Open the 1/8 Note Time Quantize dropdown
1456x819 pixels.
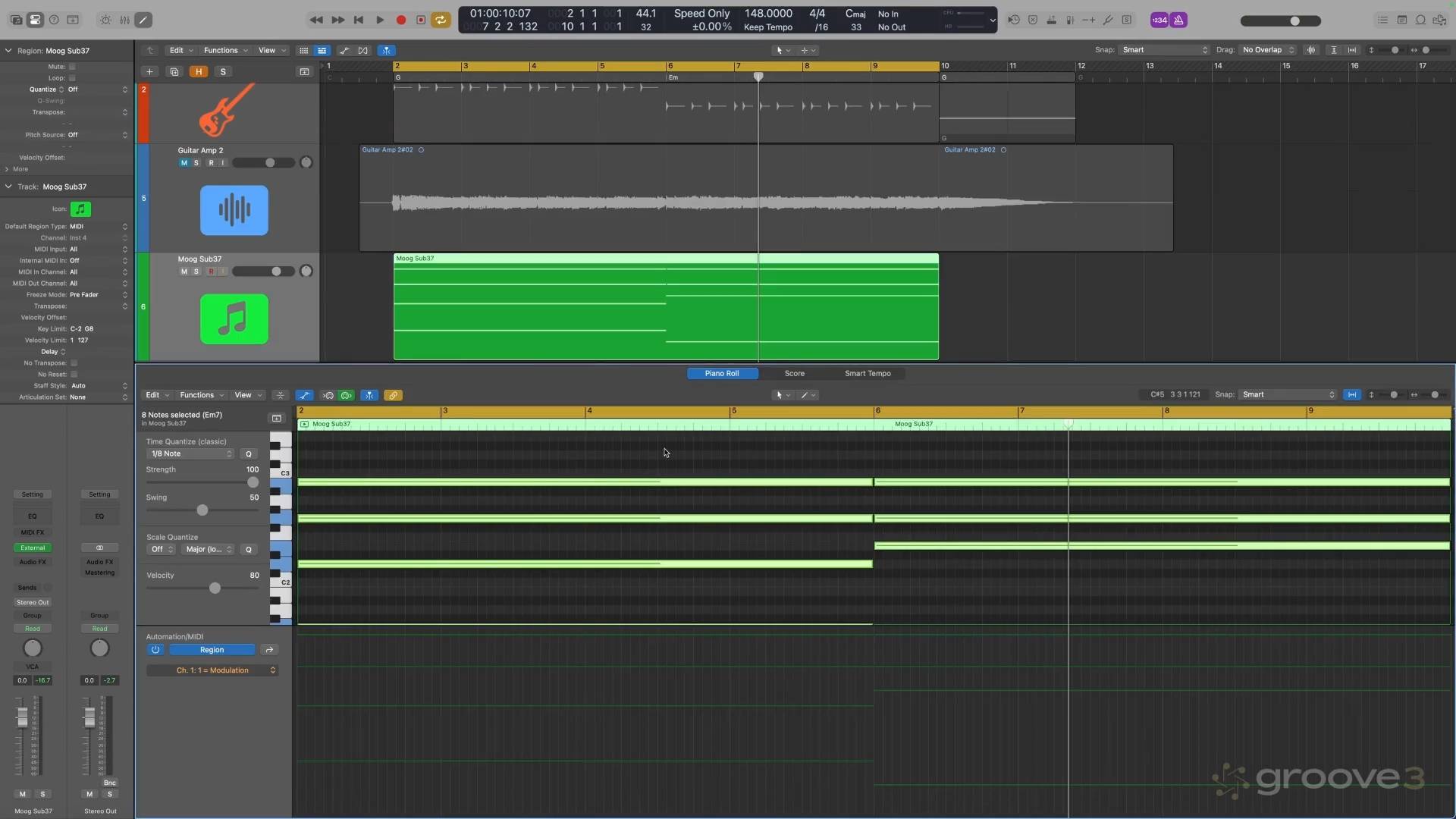[190, 453]
